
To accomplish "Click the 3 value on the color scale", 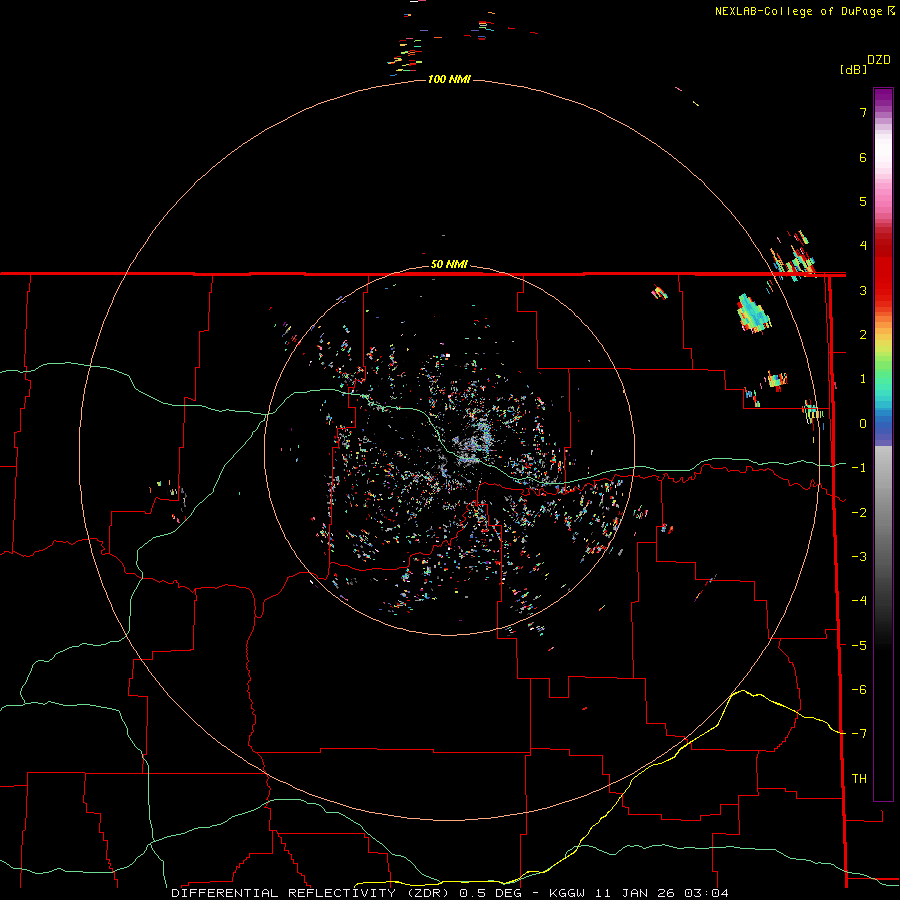I will [863, 290].
